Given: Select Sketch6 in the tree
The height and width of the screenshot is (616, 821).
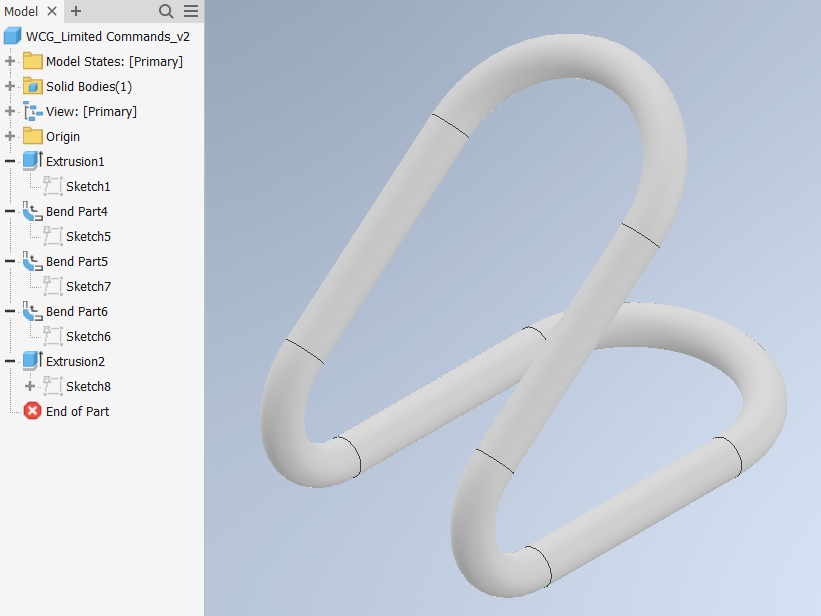Looking at the screenshot, I should pyautogui.click(x=88, y=336).
